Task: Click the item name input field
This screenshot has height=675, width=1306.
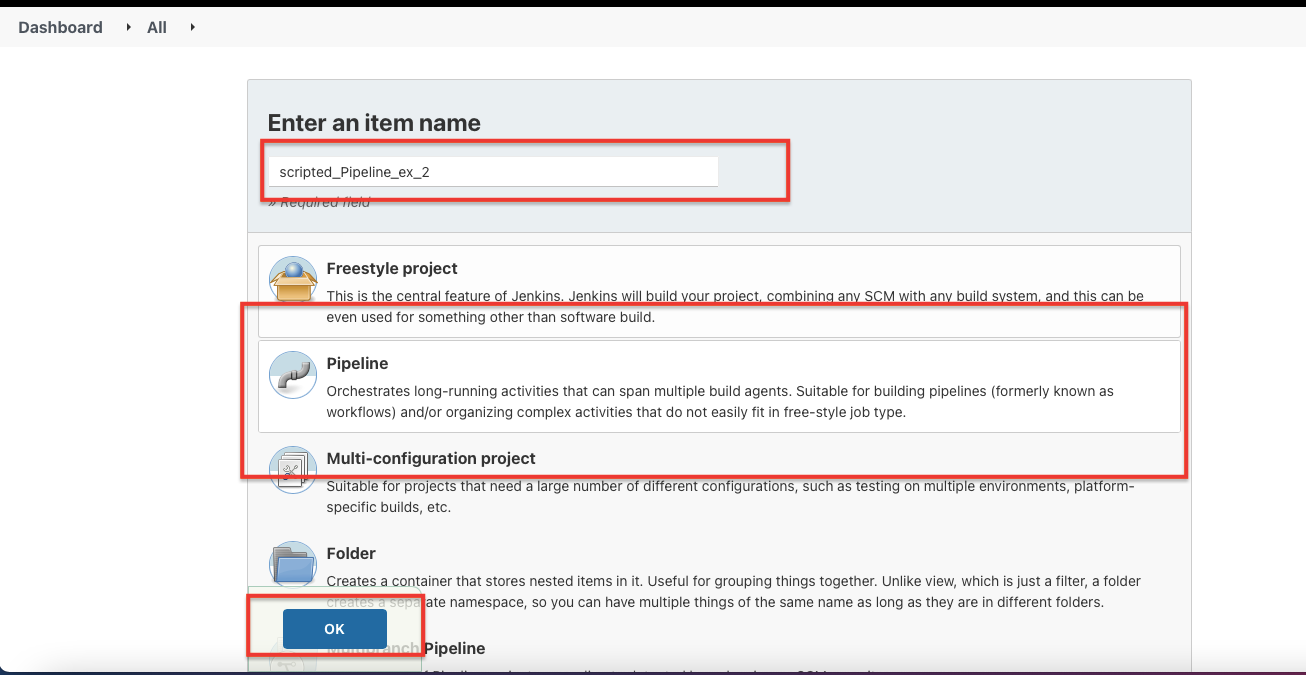Action: pos(493,171)
